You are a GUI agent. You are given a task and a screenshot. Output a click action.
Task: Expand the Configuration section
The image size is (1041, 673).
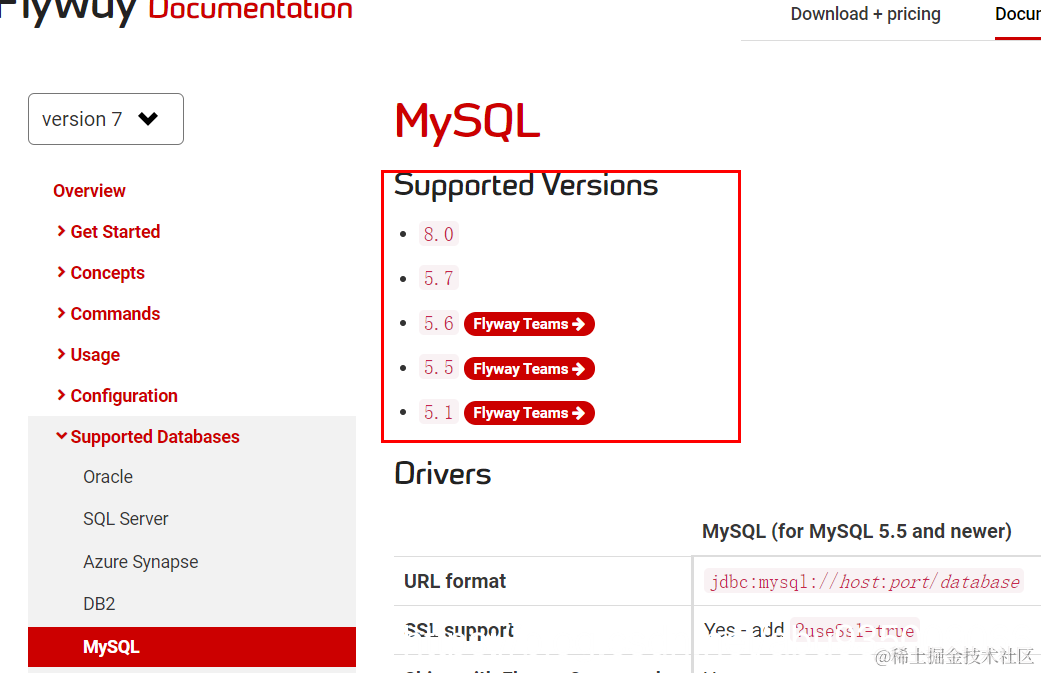tap(118, 396)
